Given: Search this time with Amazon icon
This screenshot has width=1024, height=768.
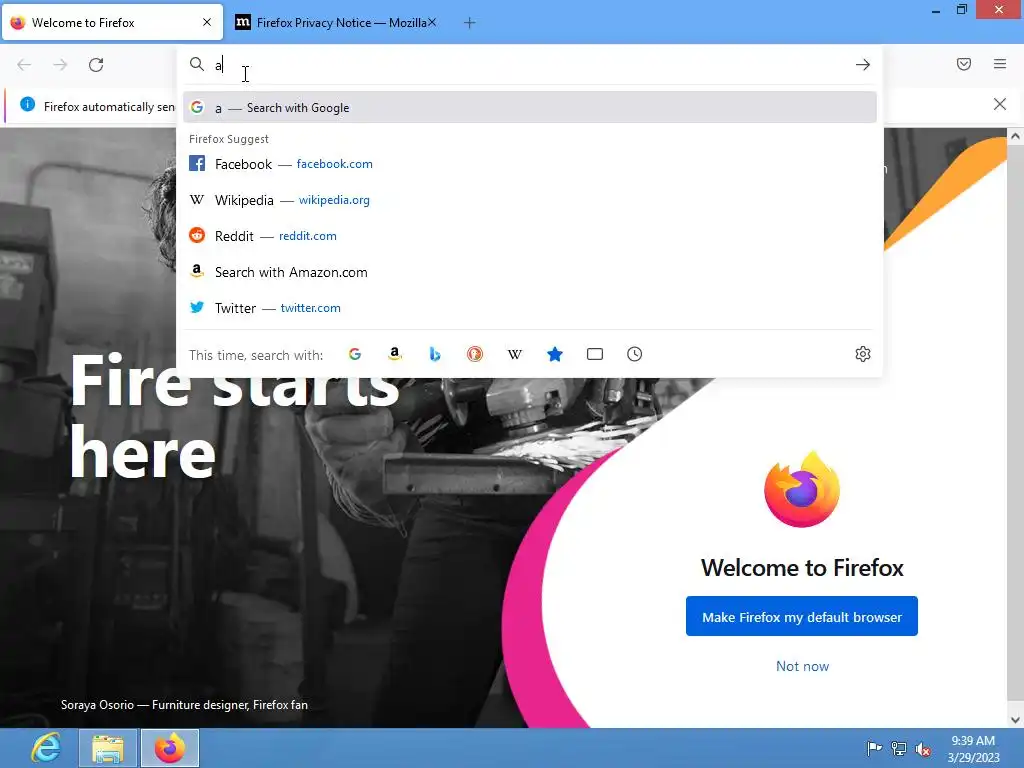Looking at the screenshot, I should [x=394, y=354].
